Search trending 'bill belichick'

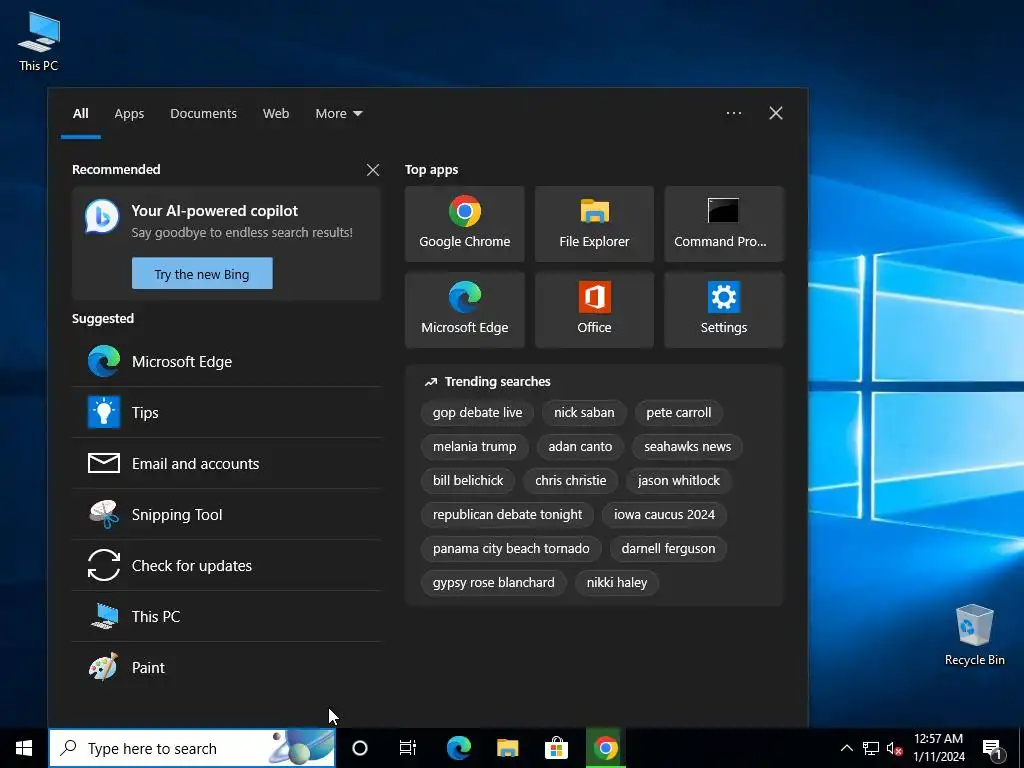(x=468, y=481)
